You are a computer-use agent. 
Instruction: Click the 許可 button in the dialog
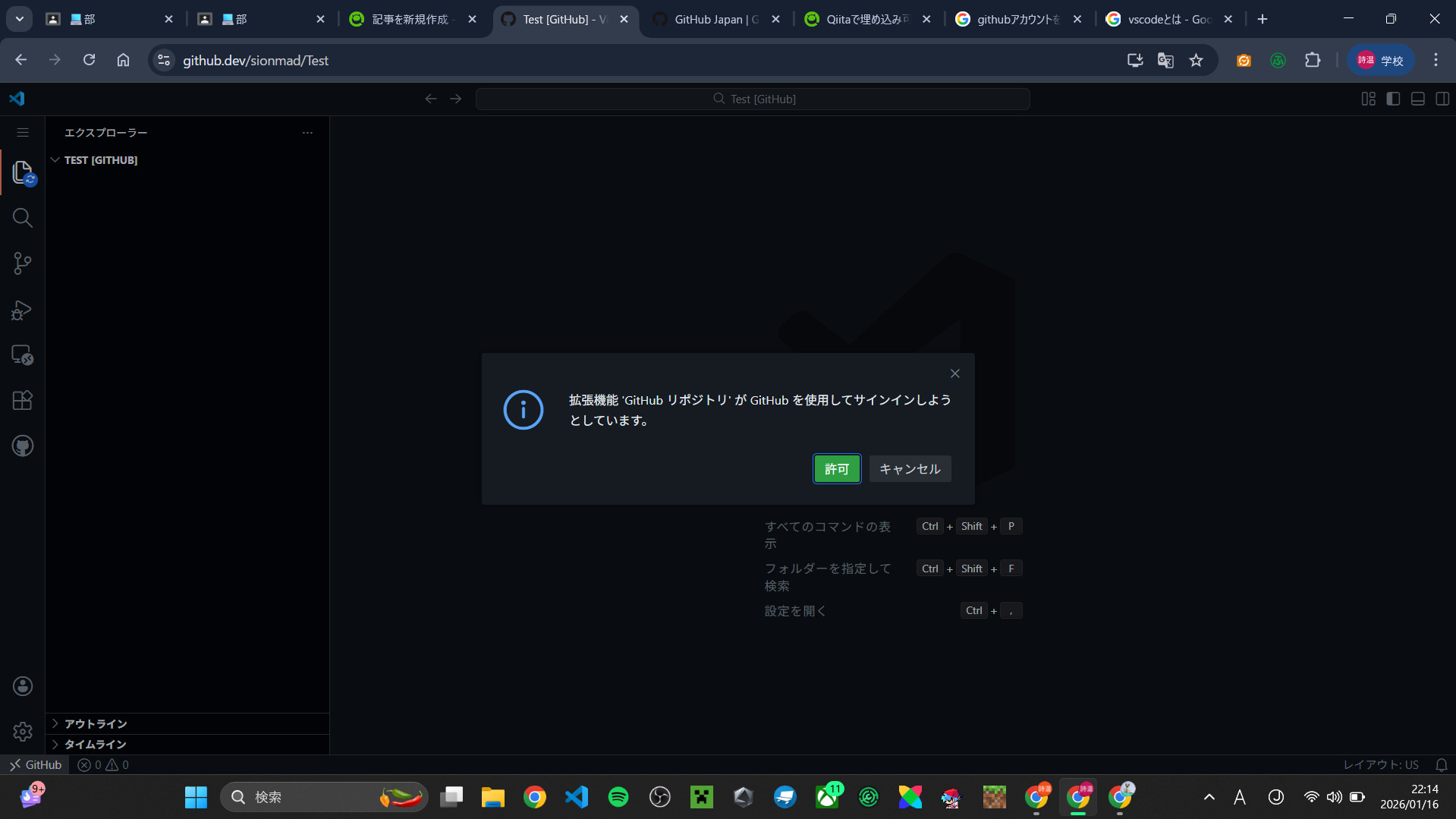point(836,468)
